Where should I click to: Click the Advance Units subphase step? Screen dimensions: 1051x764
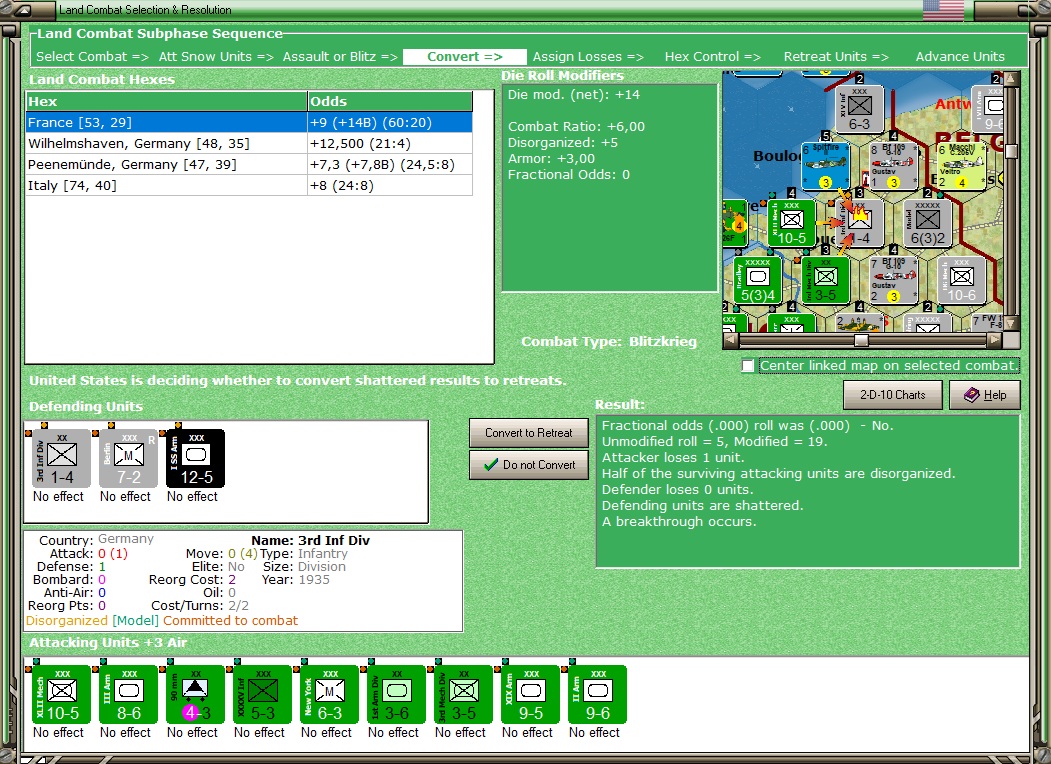[x=960, y=57]
